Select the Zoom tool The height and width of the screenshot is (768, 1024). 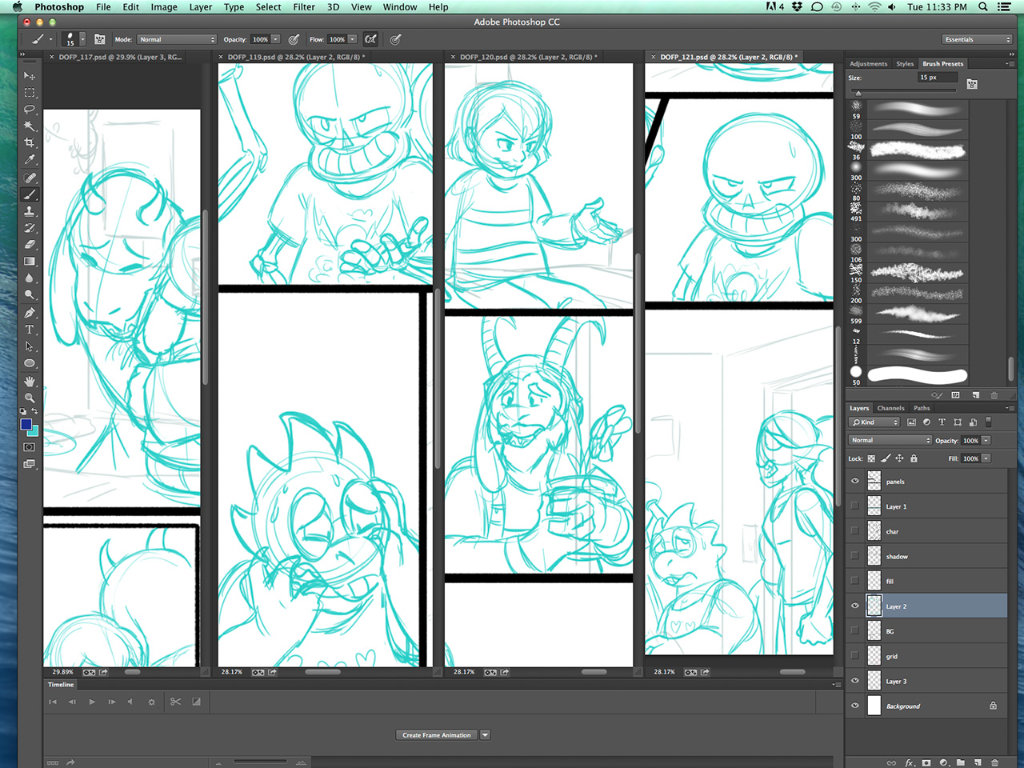pyautogui.click(x=29, y=398)
